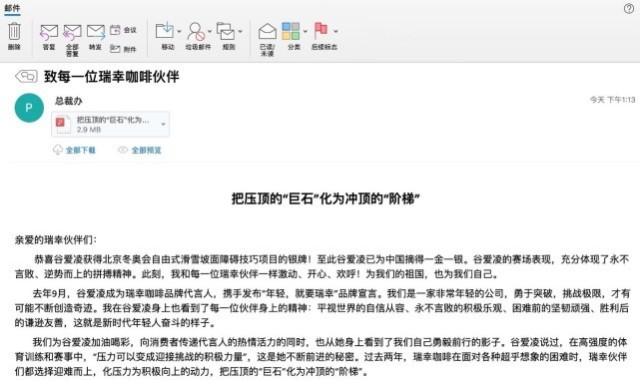Image resolution: width=640 pixels, height=380 pixels.
Task: Expand the 移动 dropdown arrow
Action: tap(179, 31)
